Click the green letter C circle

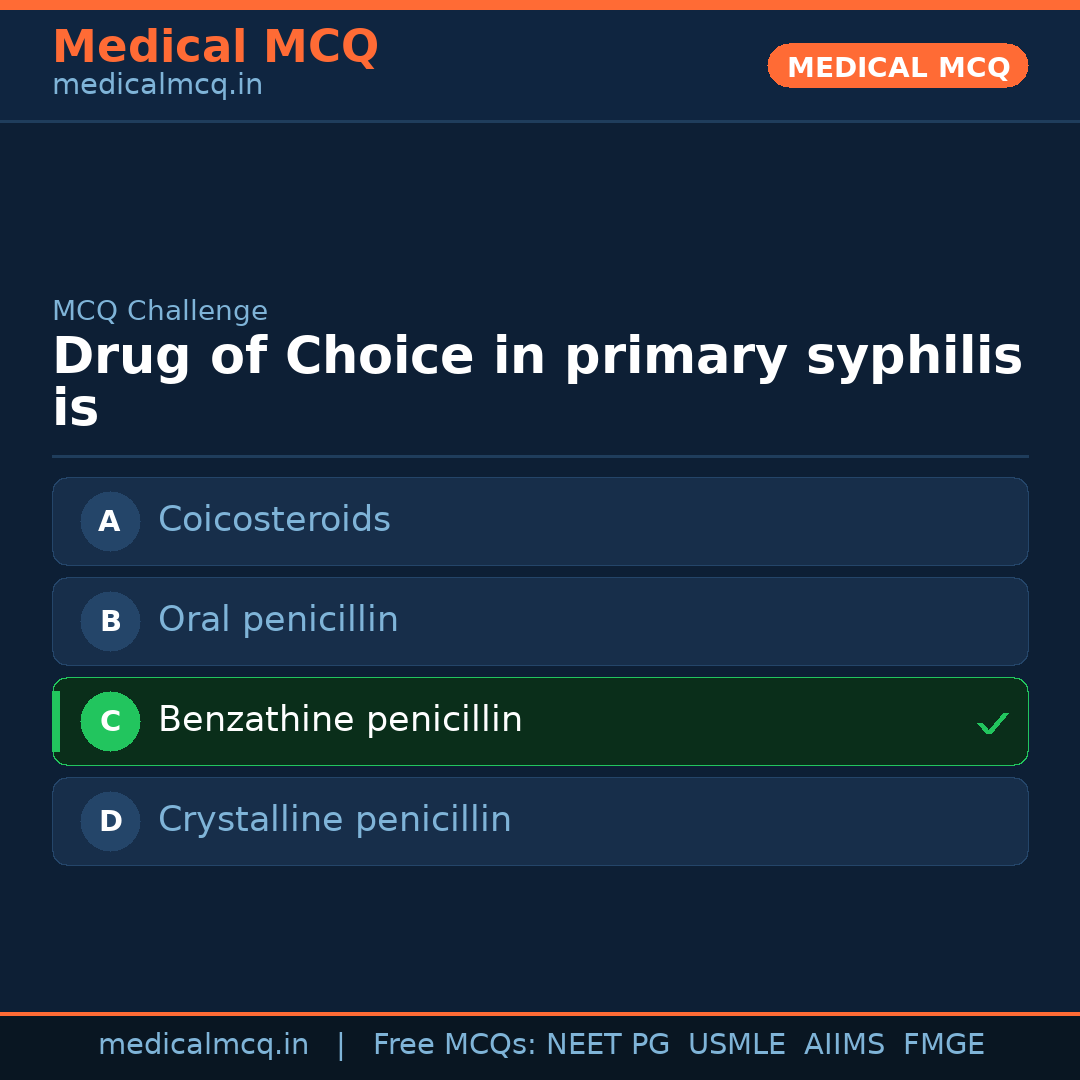[110, 721]
